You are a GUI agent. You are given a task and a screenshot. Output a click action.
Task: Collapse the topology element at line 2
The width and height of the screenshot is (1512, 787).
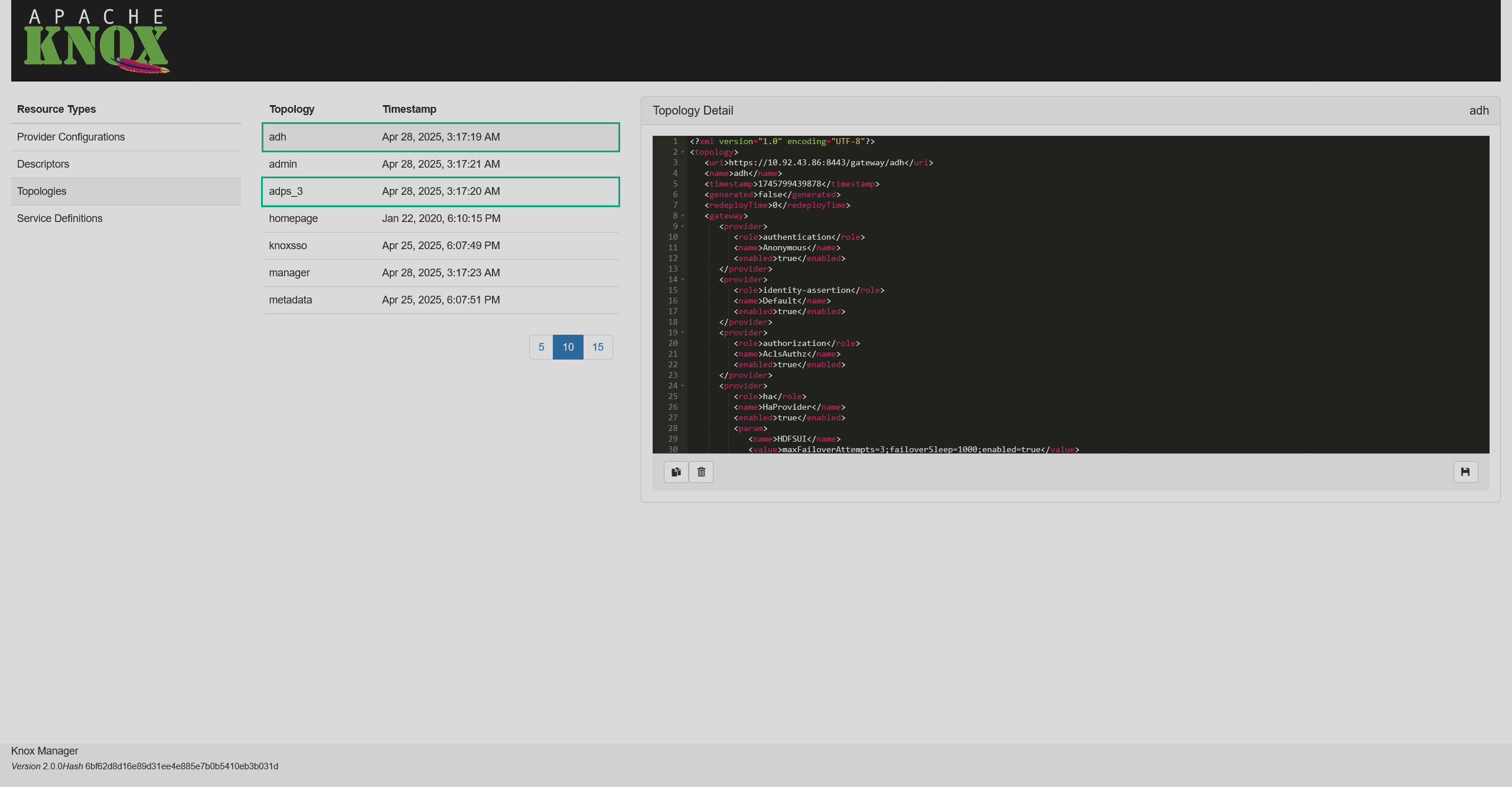[x=683, y=152]
